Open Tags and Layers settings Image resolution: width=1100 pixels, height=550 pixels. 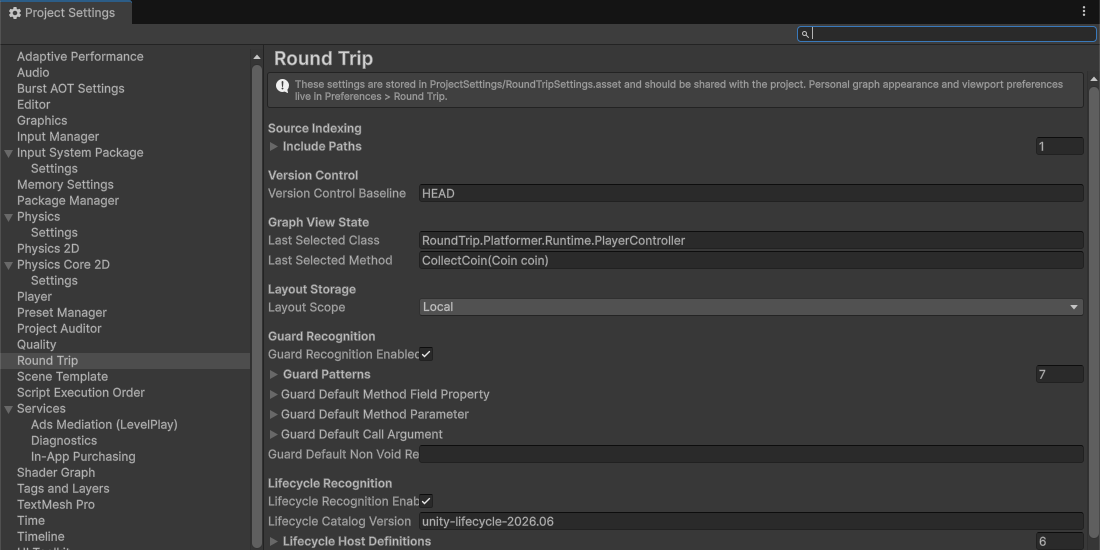click(x=63, y=488)
